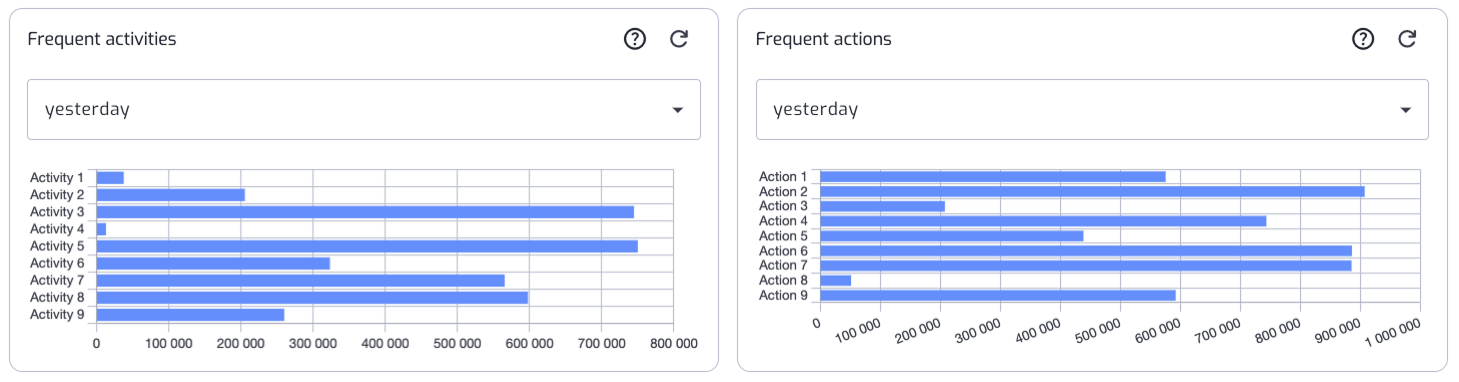This screenshot has width=1459, height=382.
Task: Select the Activity 5 bar
Action: [367, 246]
